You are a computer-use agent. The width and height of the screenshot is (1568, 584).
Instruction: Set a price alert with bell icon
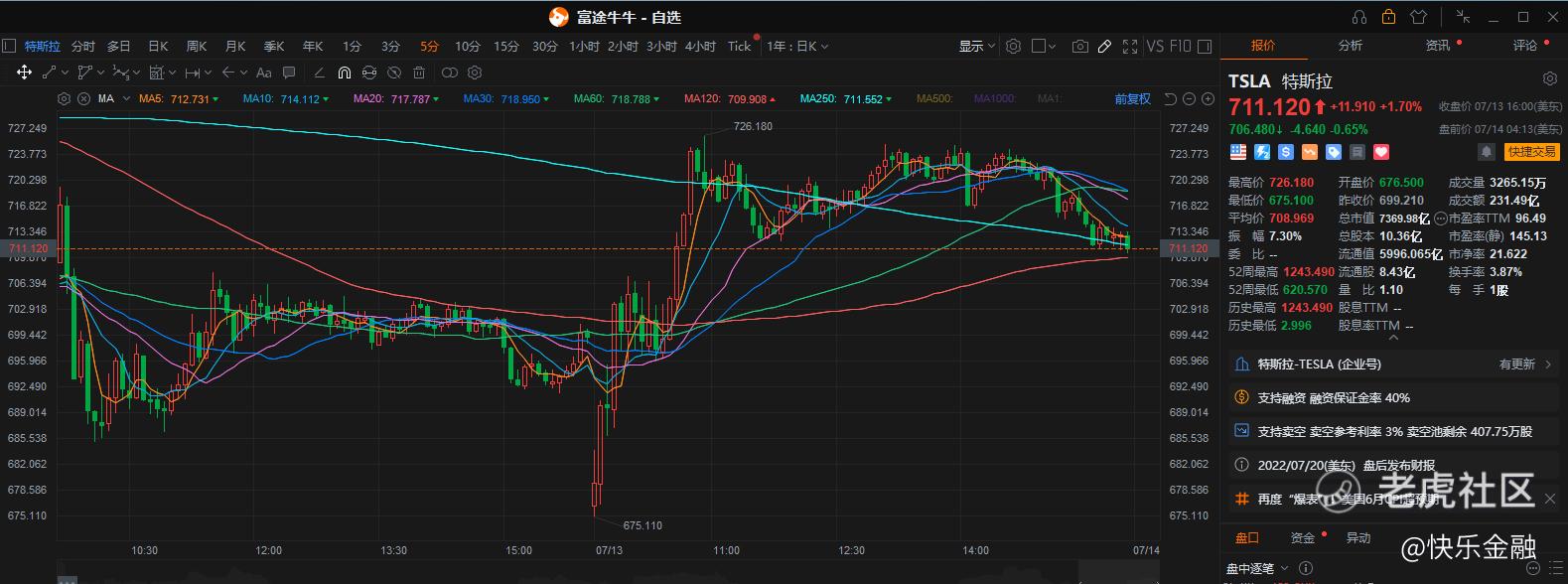pos(1487,152)
